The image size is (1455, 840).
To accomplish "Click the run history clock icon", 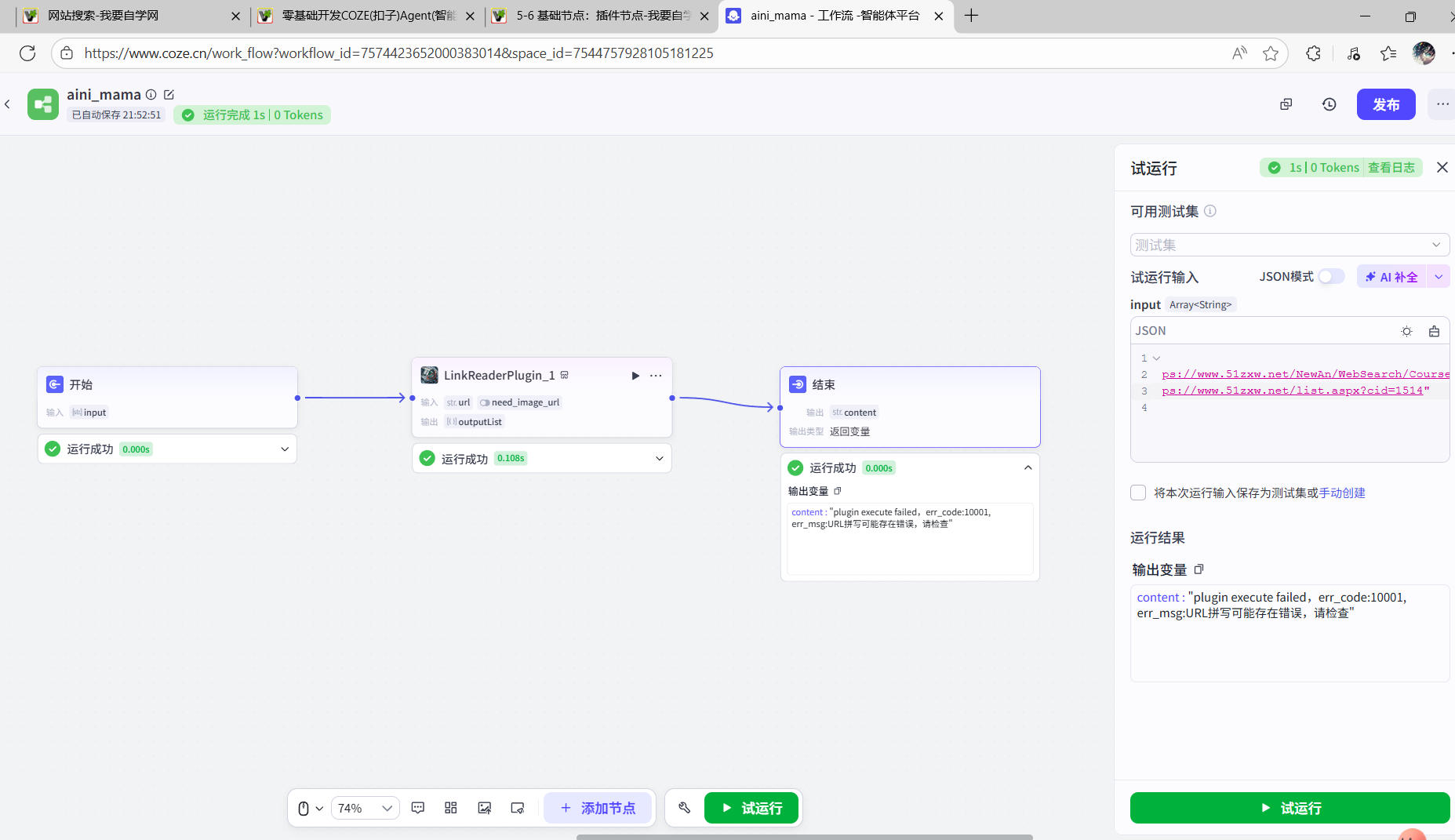I will 1329,104.
